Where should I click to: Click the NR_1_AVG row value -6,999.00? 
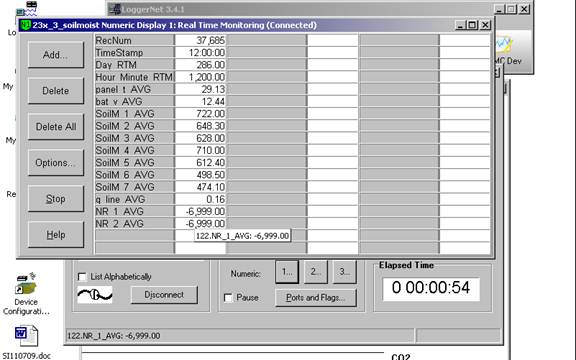pyautogui.click(x=201, y=211)
